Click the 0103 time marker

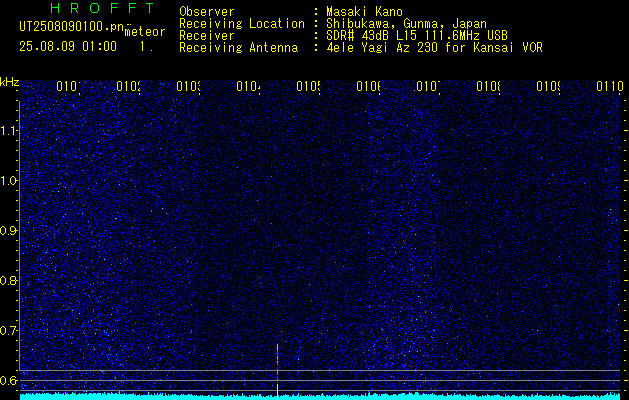(x=188, y=86)
